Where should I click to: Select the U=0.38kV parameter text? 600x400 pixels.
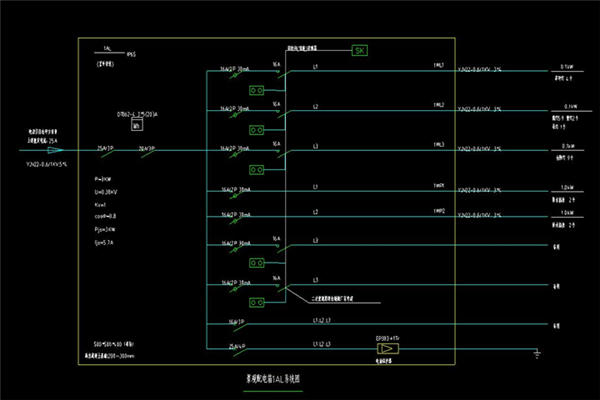(x=106, y=192)
